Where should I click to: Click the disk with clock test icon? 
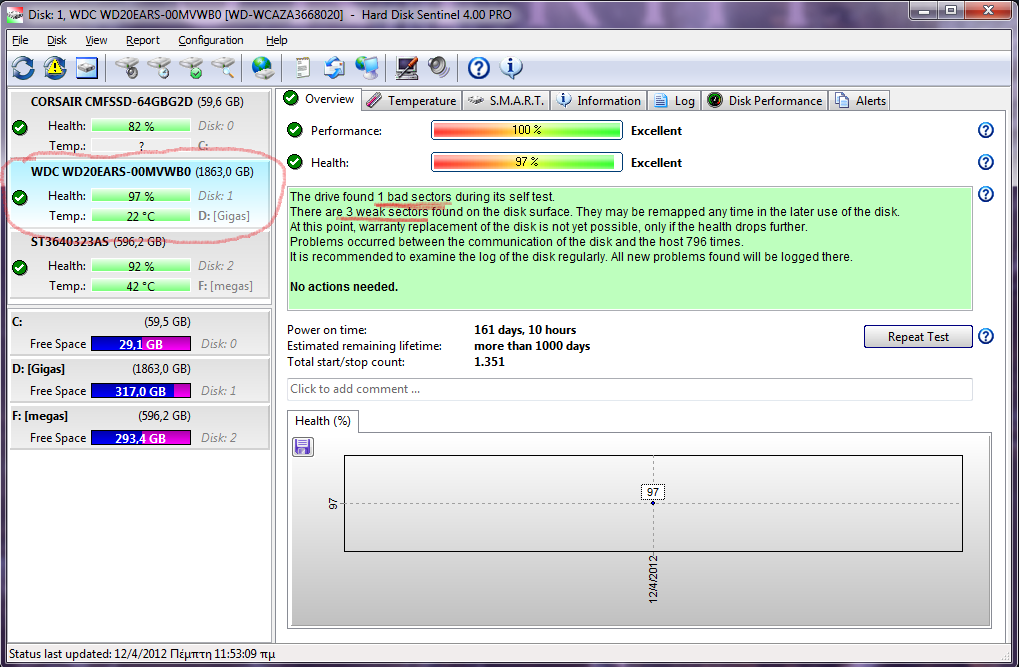click(x=159, y=68)
